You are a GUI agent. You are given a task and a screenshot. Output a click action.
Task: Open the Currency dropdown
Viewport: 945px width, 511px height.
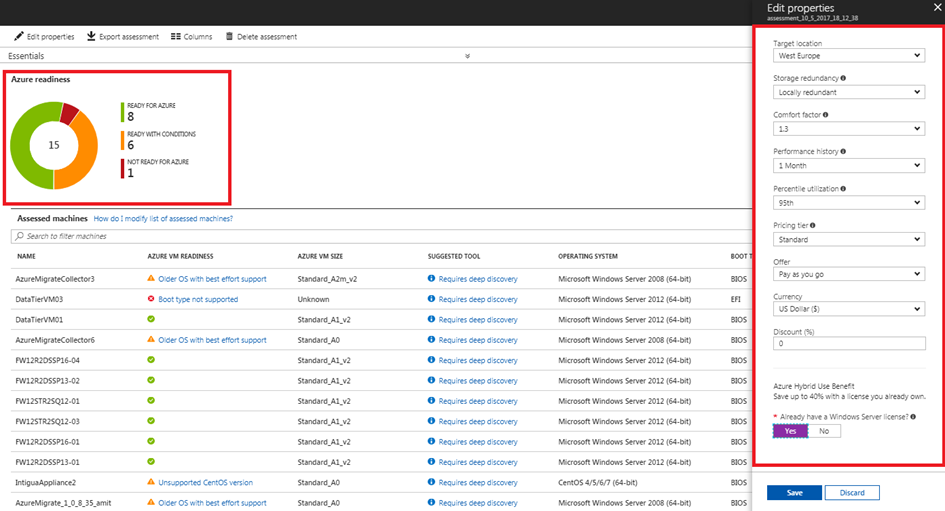pos(849,309)
